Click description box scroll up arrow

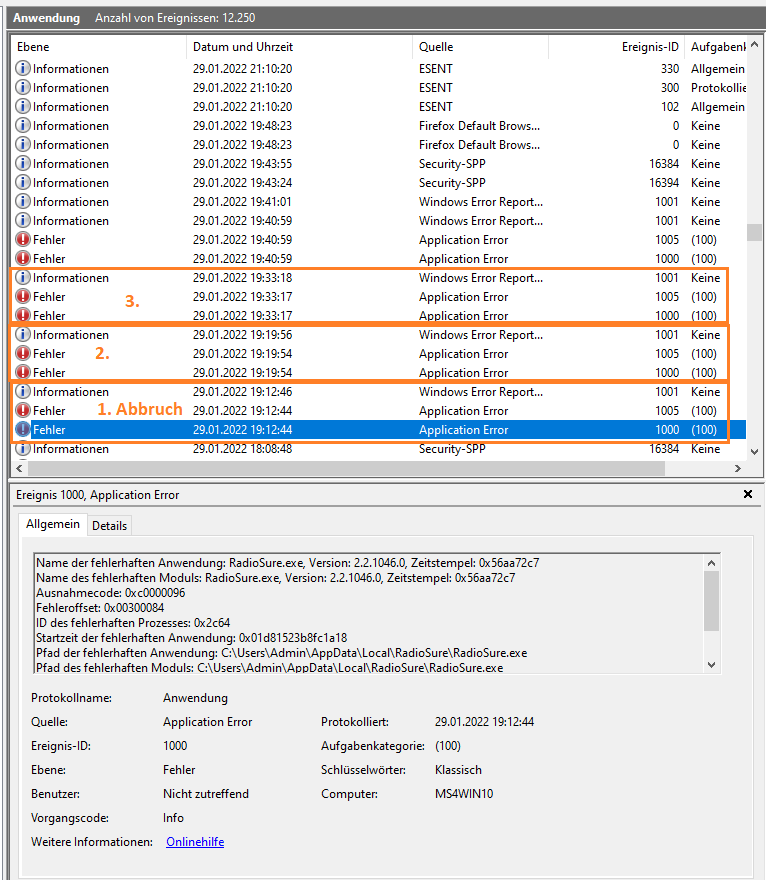coord(712,563)
